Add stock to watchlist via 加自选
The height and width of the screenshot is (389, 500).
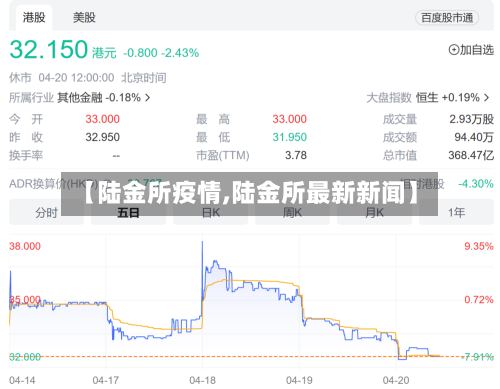click(471, 50)
